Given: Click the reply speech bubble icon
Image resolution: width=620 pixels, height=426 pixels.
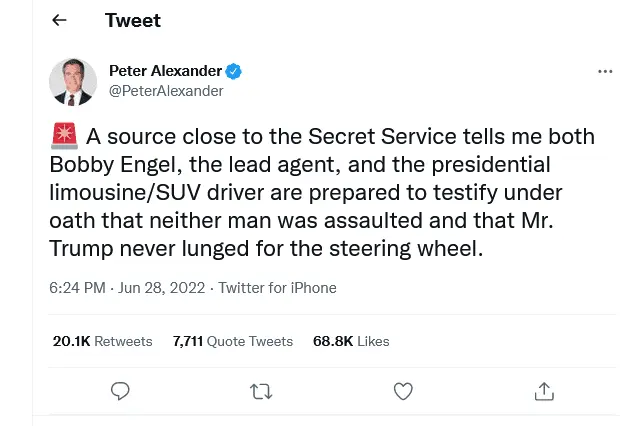Looking at the screenshot, I should (x=119, y=391).
